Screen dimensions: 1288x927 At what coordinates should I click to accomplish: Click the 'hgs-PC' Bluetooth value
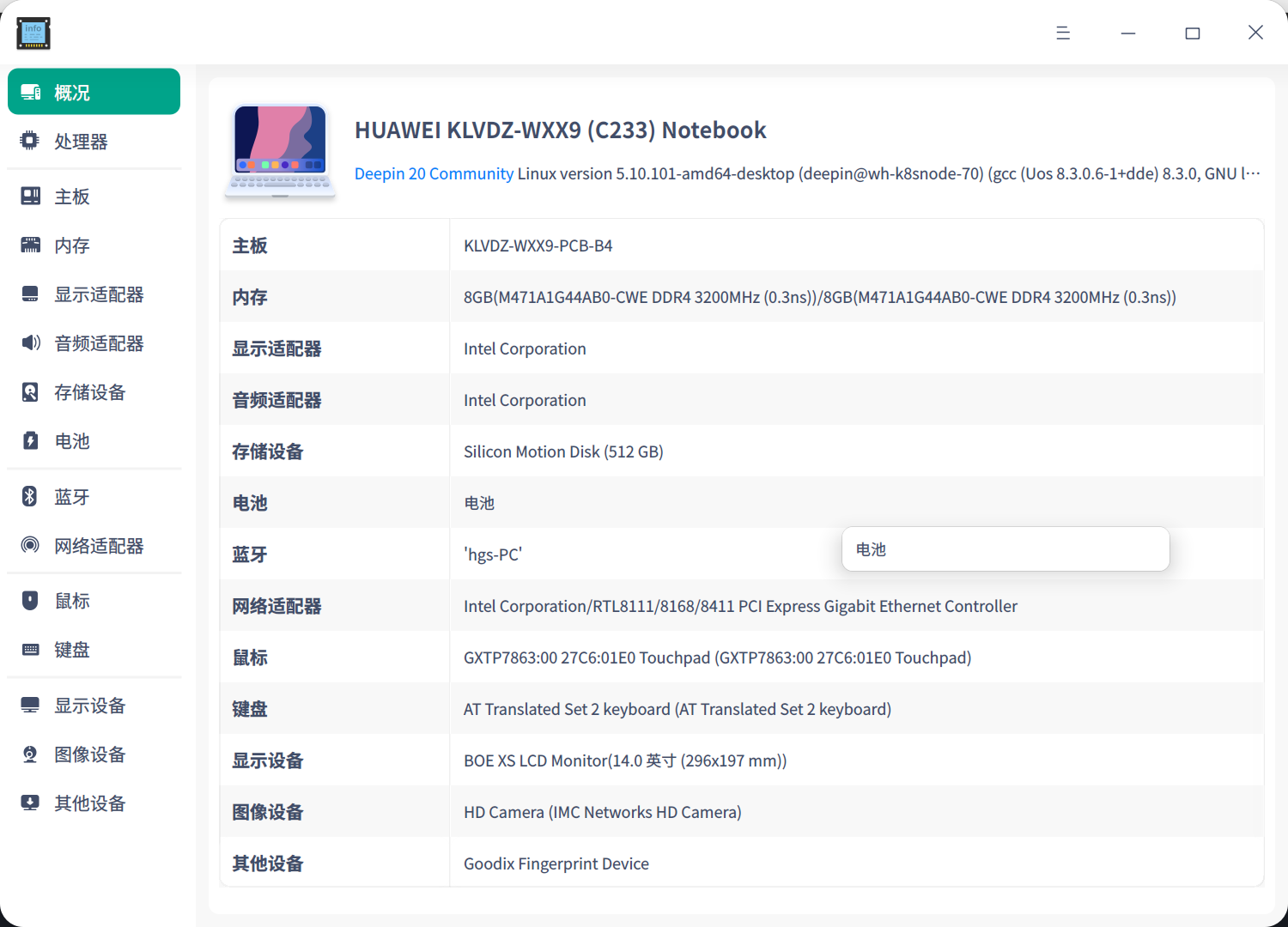(493, 554)
